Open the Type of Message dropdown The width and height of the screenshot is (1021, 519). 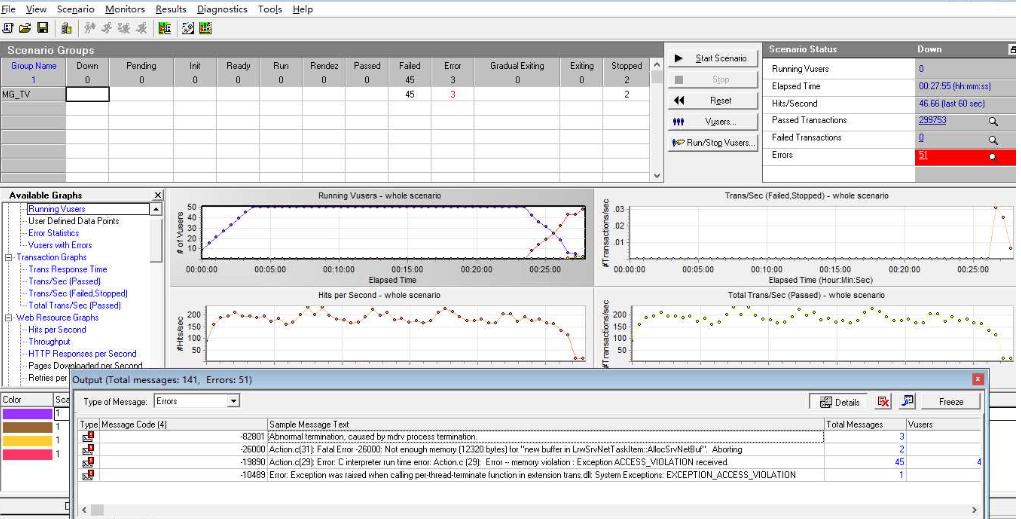233,401
